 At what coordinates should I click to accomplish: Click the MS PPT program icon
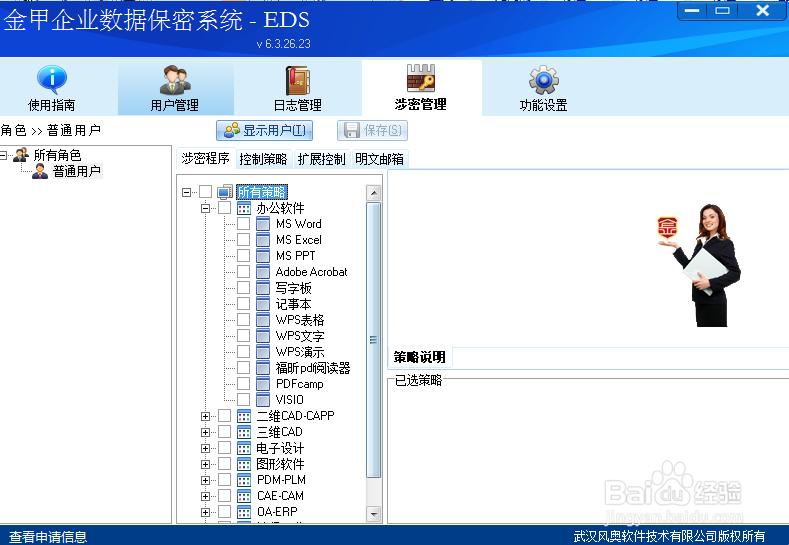click(x=263, y=256)
